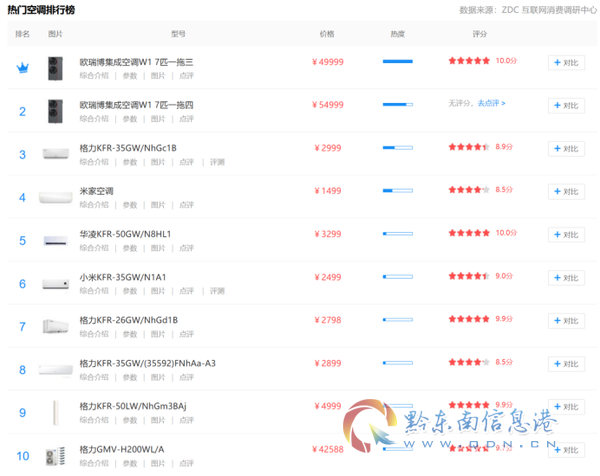600x476 pixels.
Task: Click rank number 2
Action: pyautogui.click(x=23, y=111)
